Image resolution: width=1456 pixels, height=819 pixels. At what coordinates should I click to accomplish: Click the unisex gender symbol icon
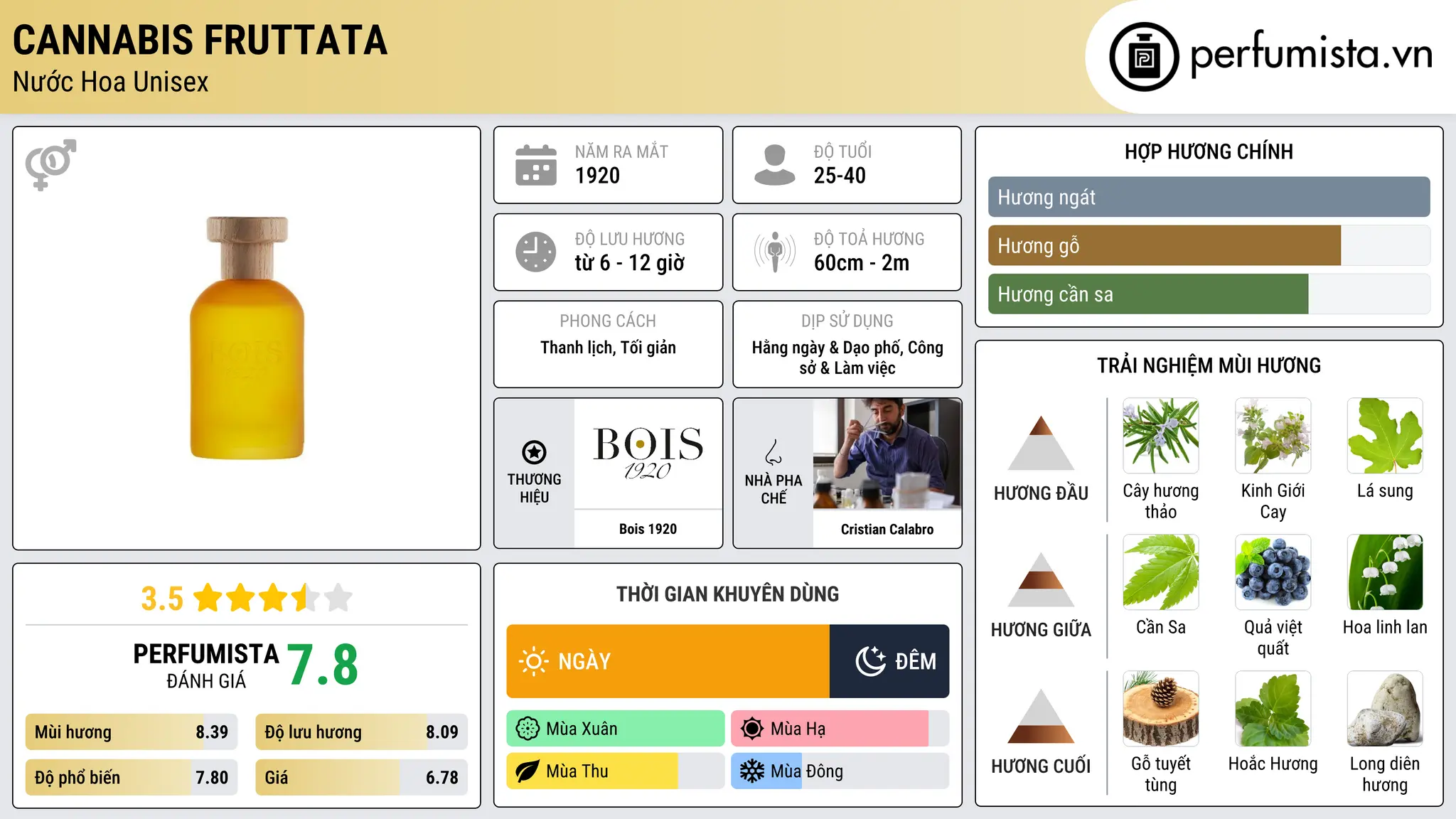(50, 165)
